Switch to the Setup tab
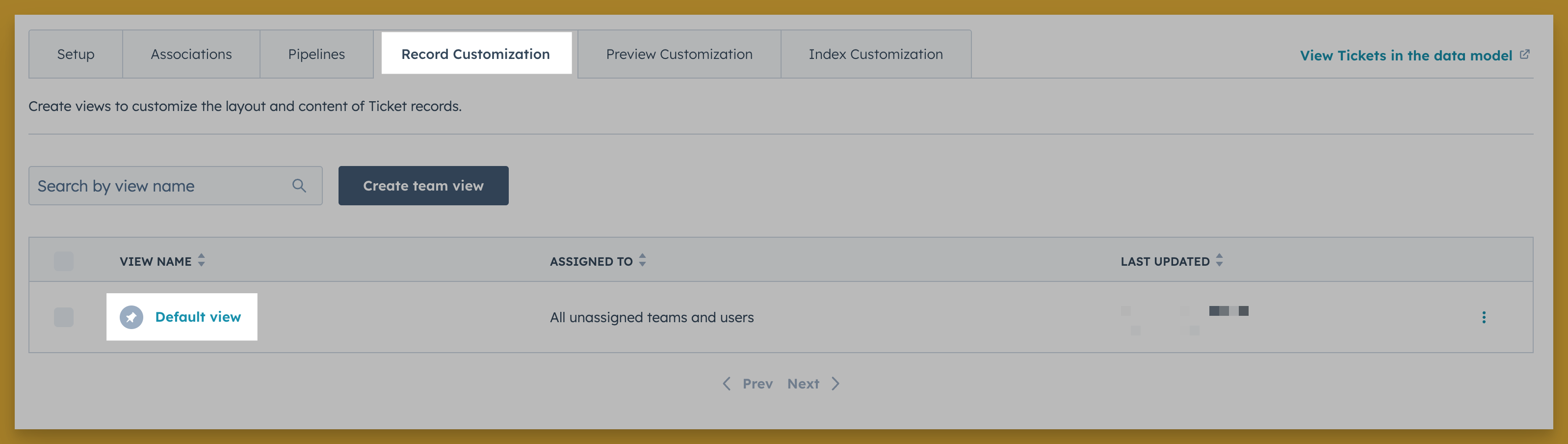The image size is (1568, 444). (76, 54)
